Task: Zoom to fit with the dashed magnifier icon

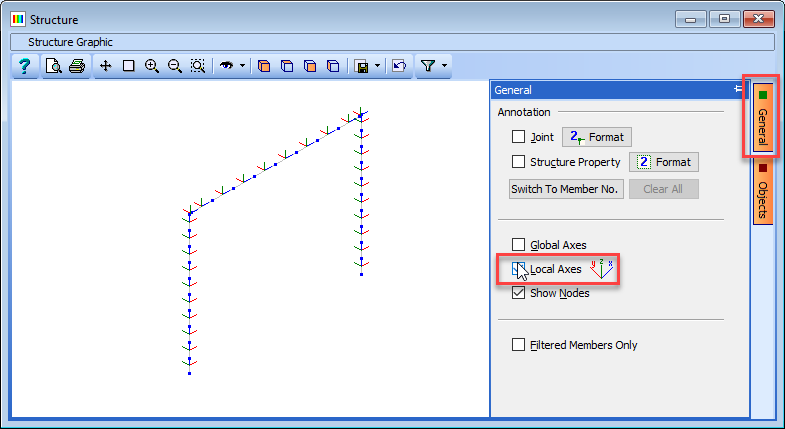Action: [x=198, y=66]
